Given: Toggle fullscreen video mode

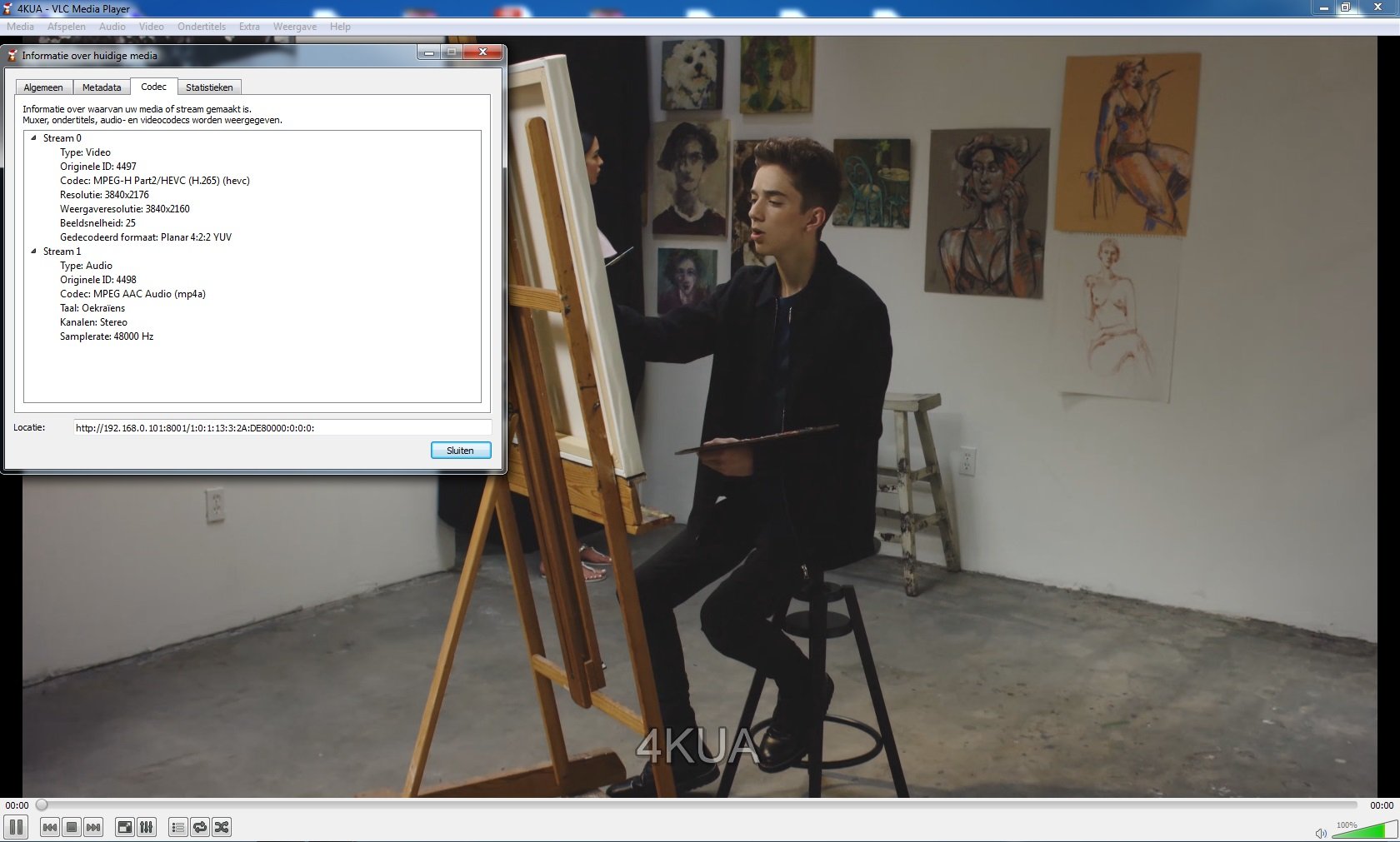Looking at the screenshot, I should coord(125,827).
